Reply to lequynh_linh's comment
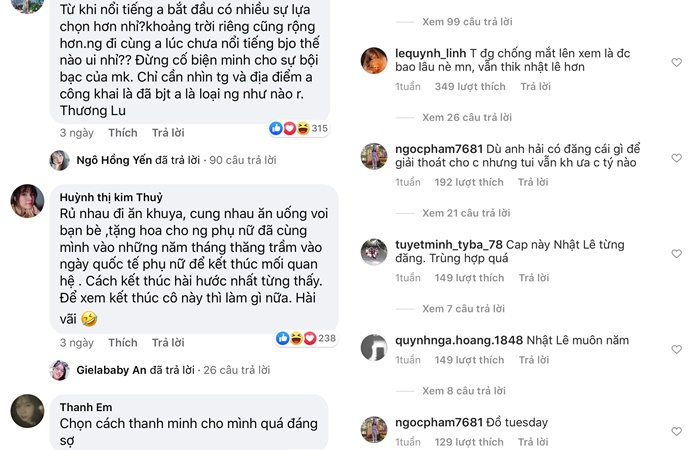 click(530, 87)
